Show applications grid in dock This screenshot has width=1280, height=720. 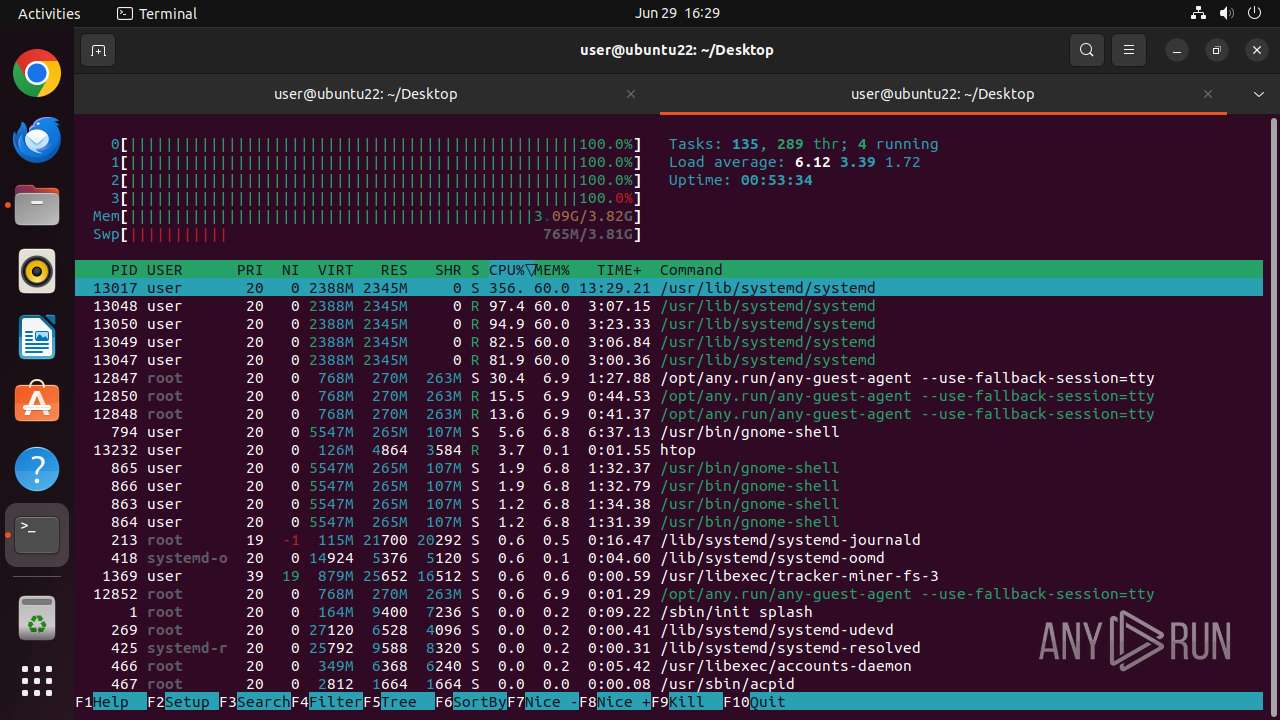pos(37,681)
